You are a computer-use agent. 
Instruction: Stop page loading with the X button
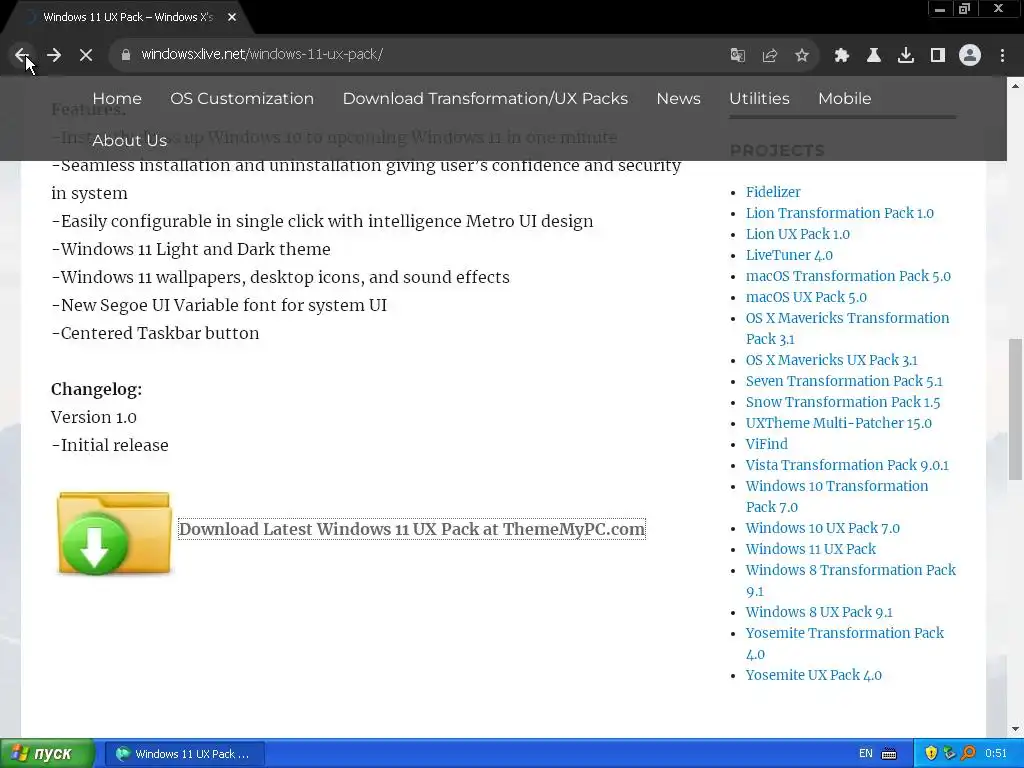86,55
